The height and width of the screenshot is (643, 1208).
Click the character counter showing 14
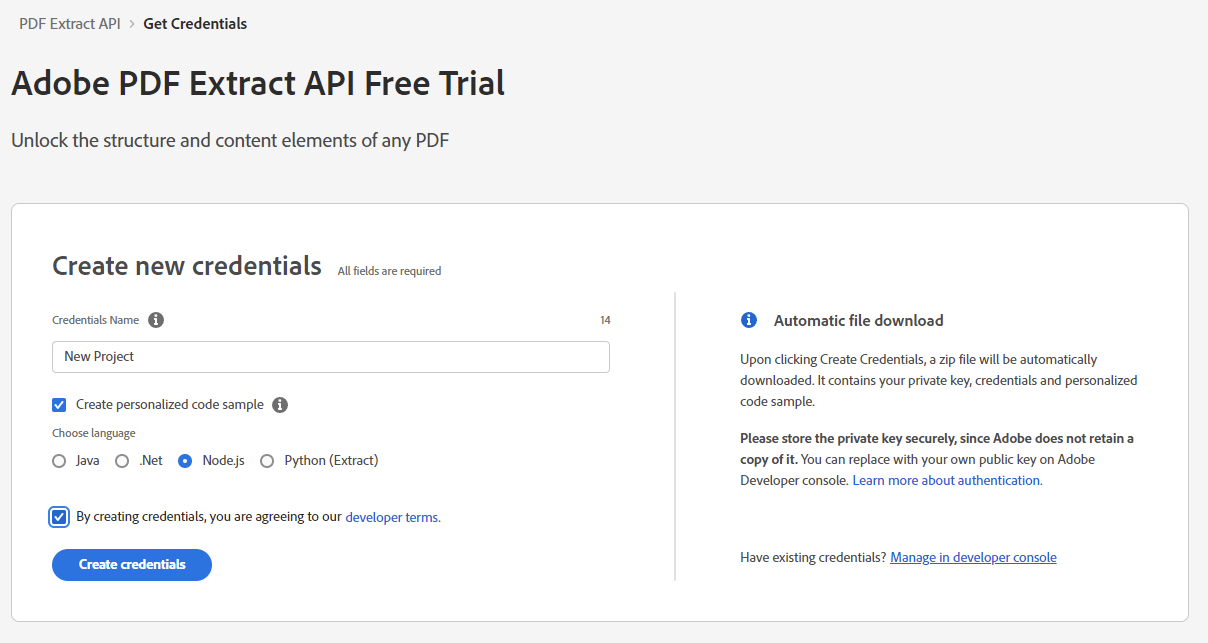point(605,320)
